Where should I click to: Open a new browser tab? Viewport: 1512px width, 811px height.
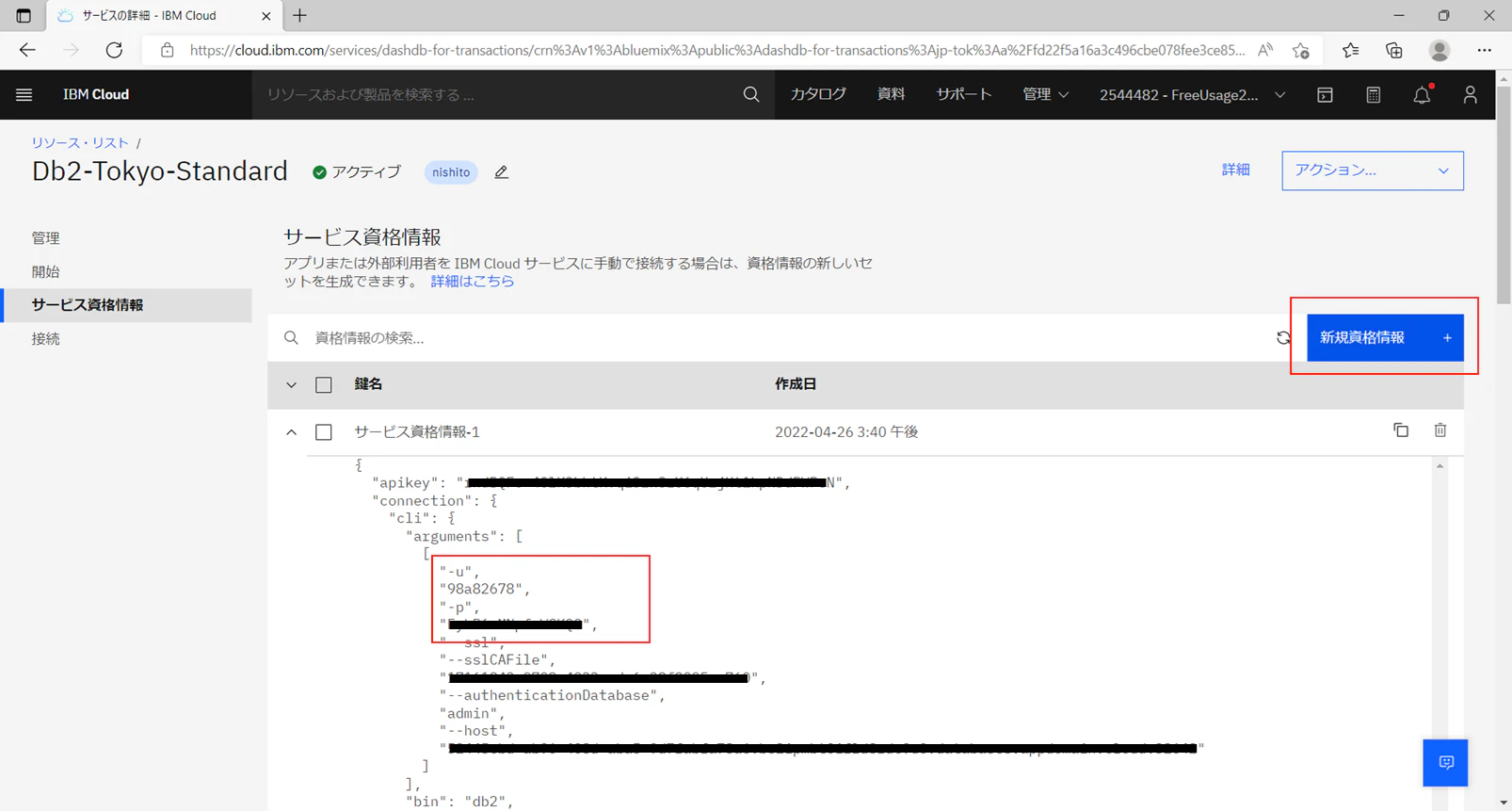tap(299, 16)
